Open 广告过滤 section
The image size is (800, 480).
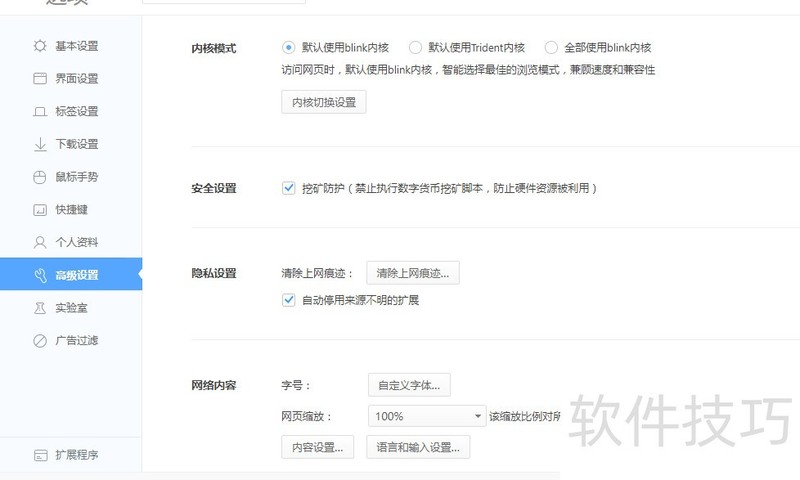[x=77, y=341]
